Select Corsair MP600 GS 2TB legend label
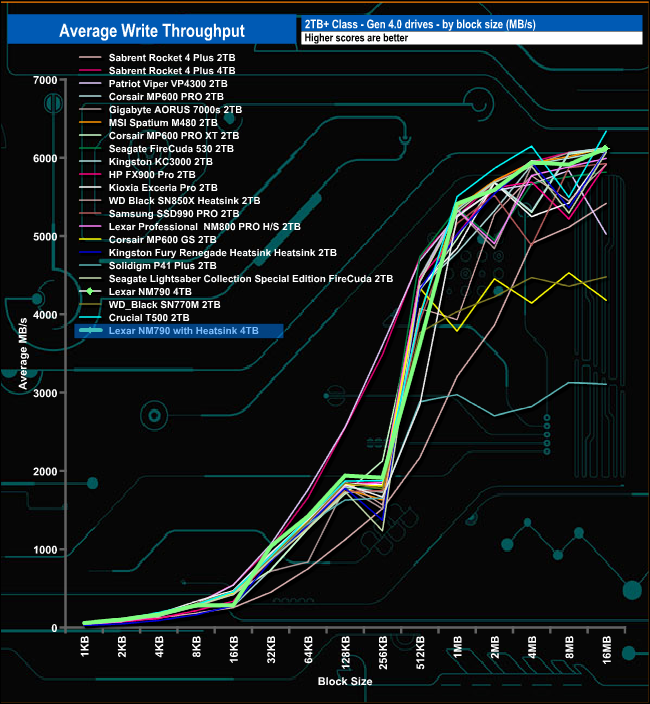Screen dimensions: 650x704 tap(162, 240)
